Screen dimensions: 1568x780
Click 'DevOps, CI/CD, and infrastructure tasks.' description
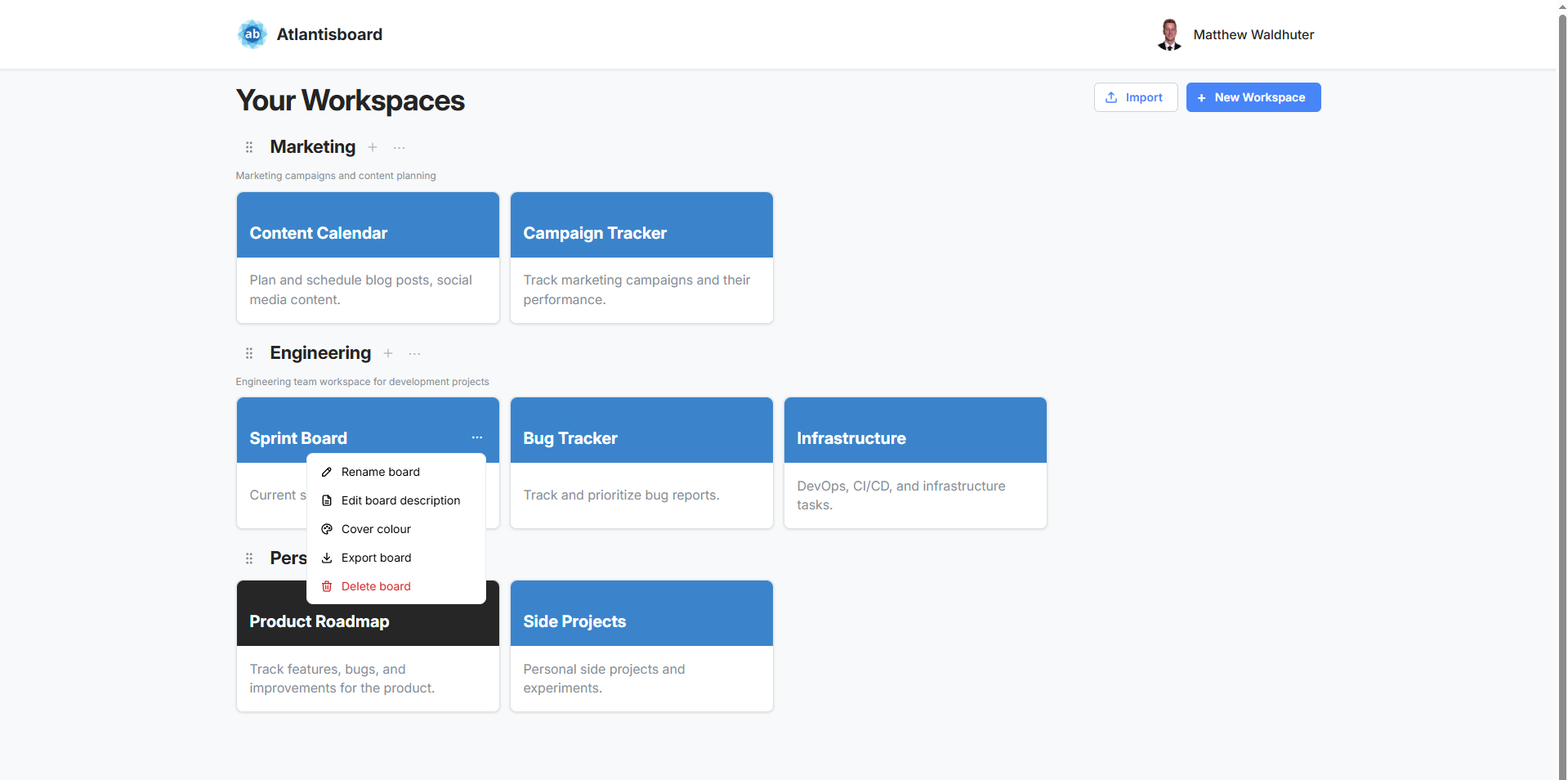[901, 495]
